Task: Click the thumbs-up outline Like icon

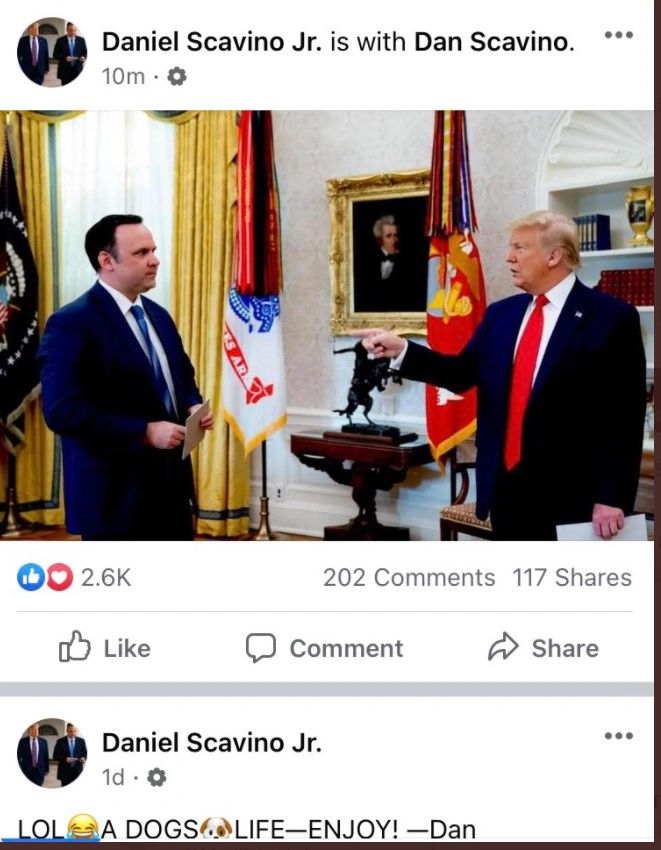Action: 74,646
